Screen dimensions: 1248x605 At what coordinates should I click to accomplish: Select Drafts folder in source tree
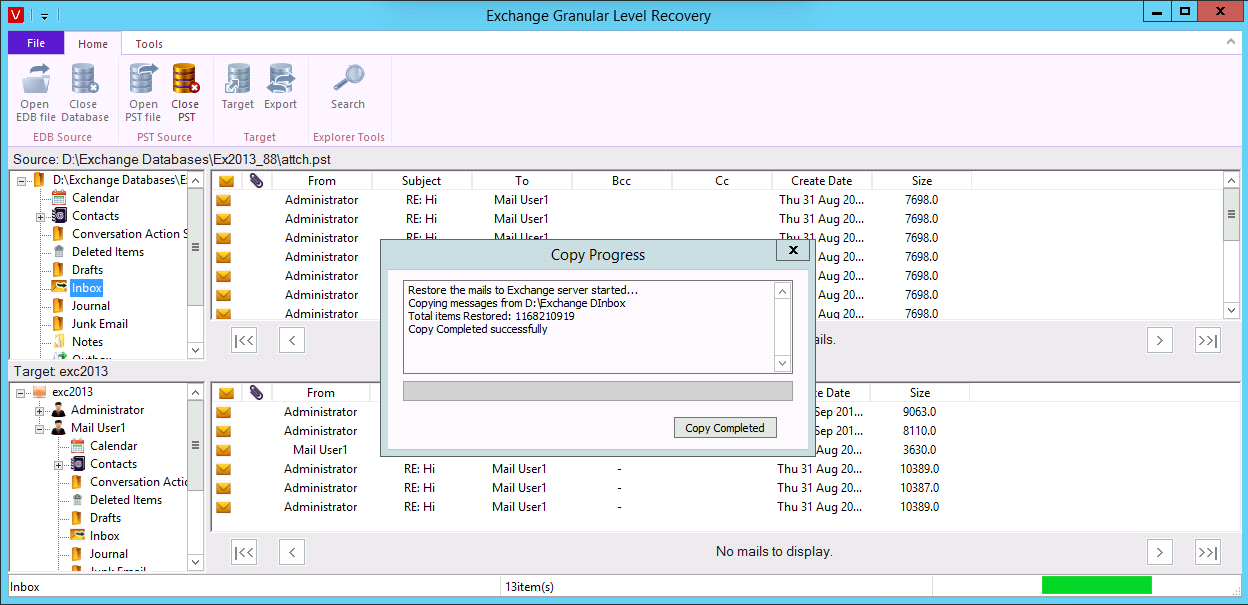point(88,270)
